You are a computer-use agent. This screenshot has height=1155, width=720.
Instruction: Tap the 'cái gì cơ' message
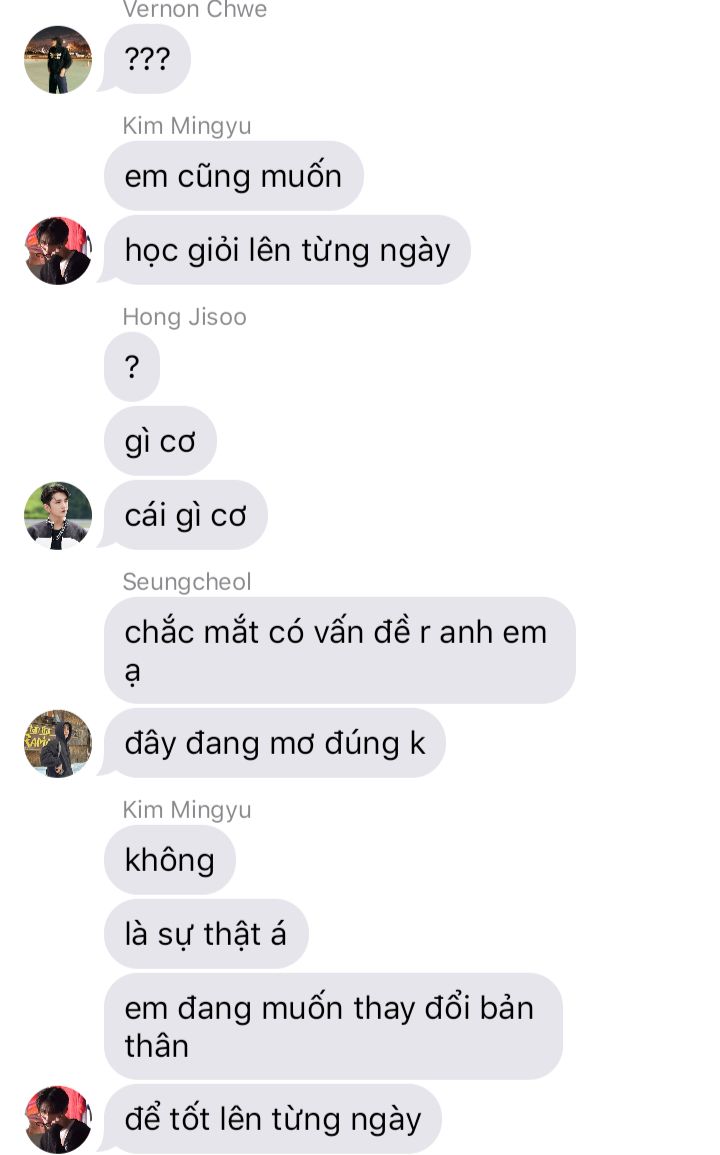186,515
